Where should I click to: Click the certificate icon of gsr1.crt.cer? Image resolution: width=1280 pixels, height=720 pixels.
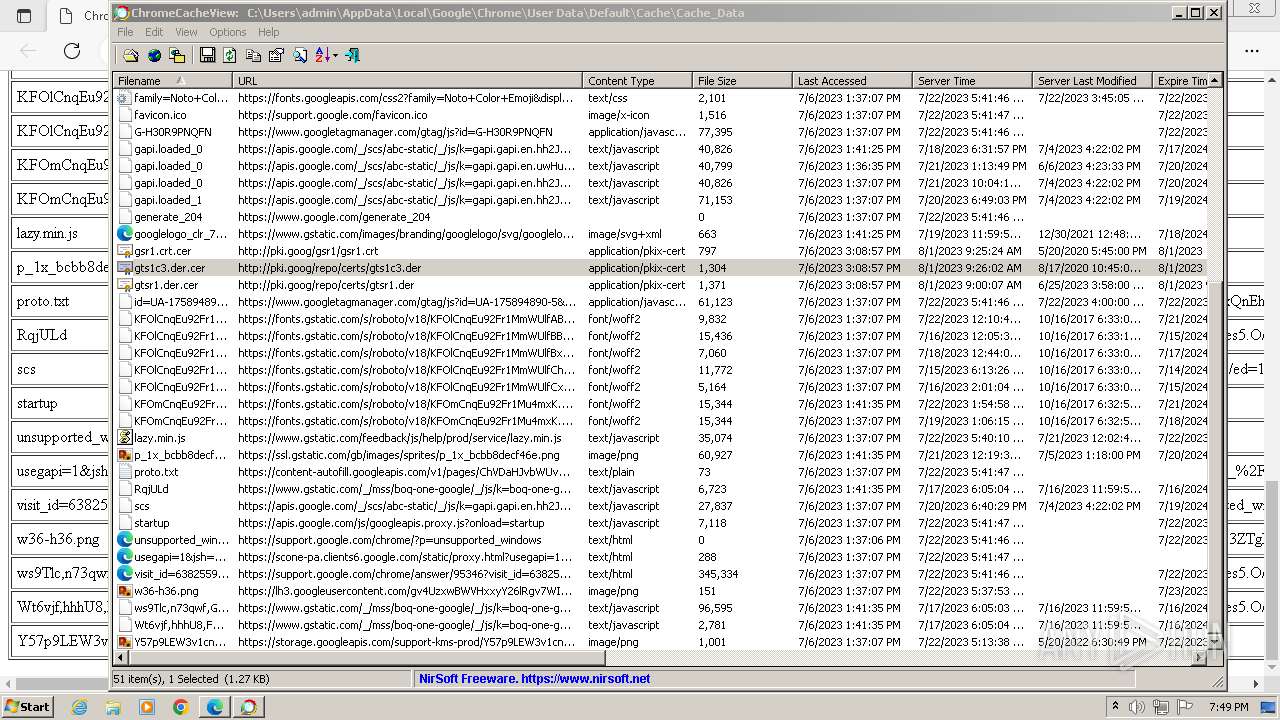125,251
